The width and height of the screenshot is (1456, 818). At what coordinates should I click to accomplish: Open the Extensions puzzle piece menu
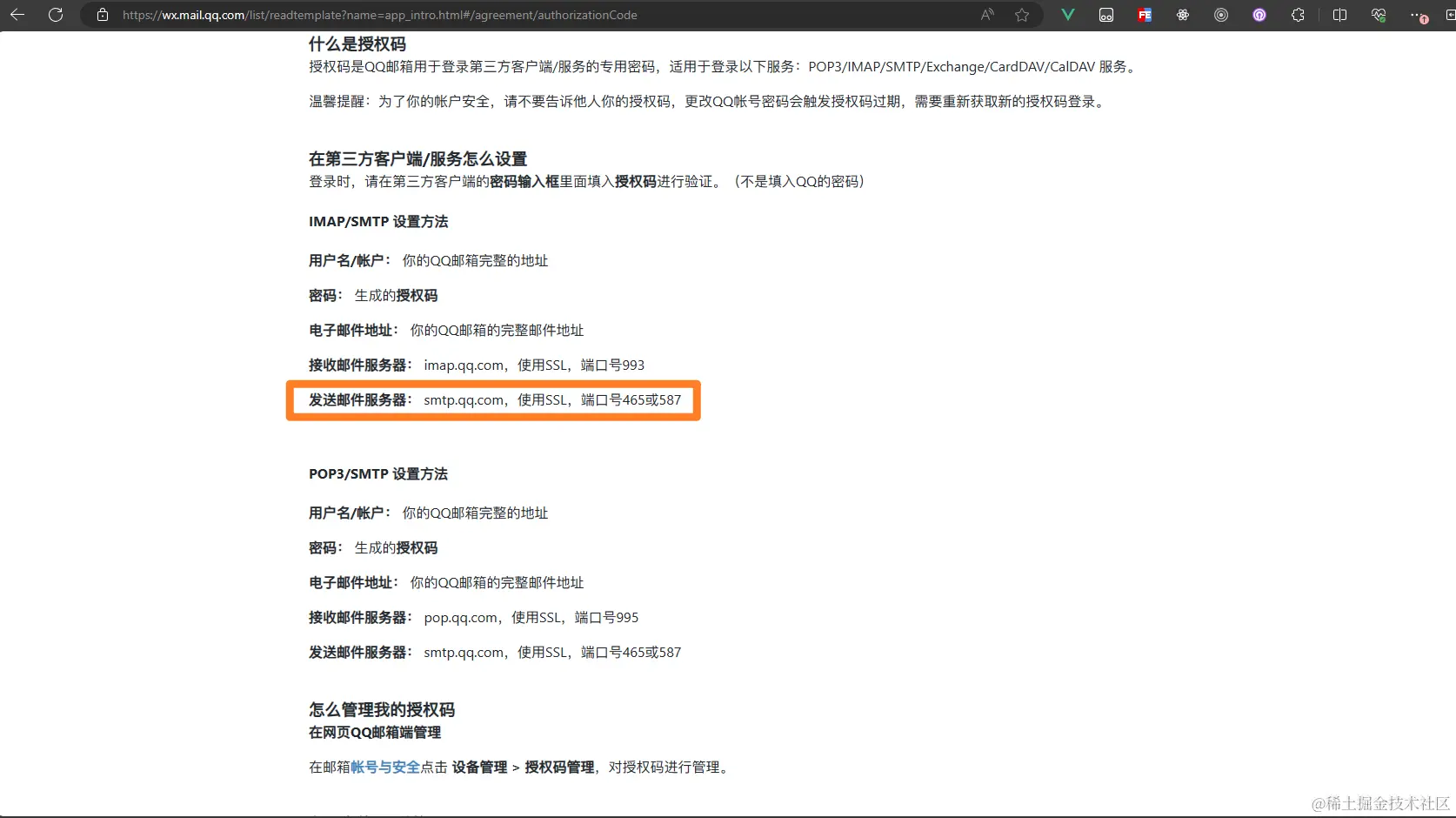pyautogui.click(x=1298, y=15)
